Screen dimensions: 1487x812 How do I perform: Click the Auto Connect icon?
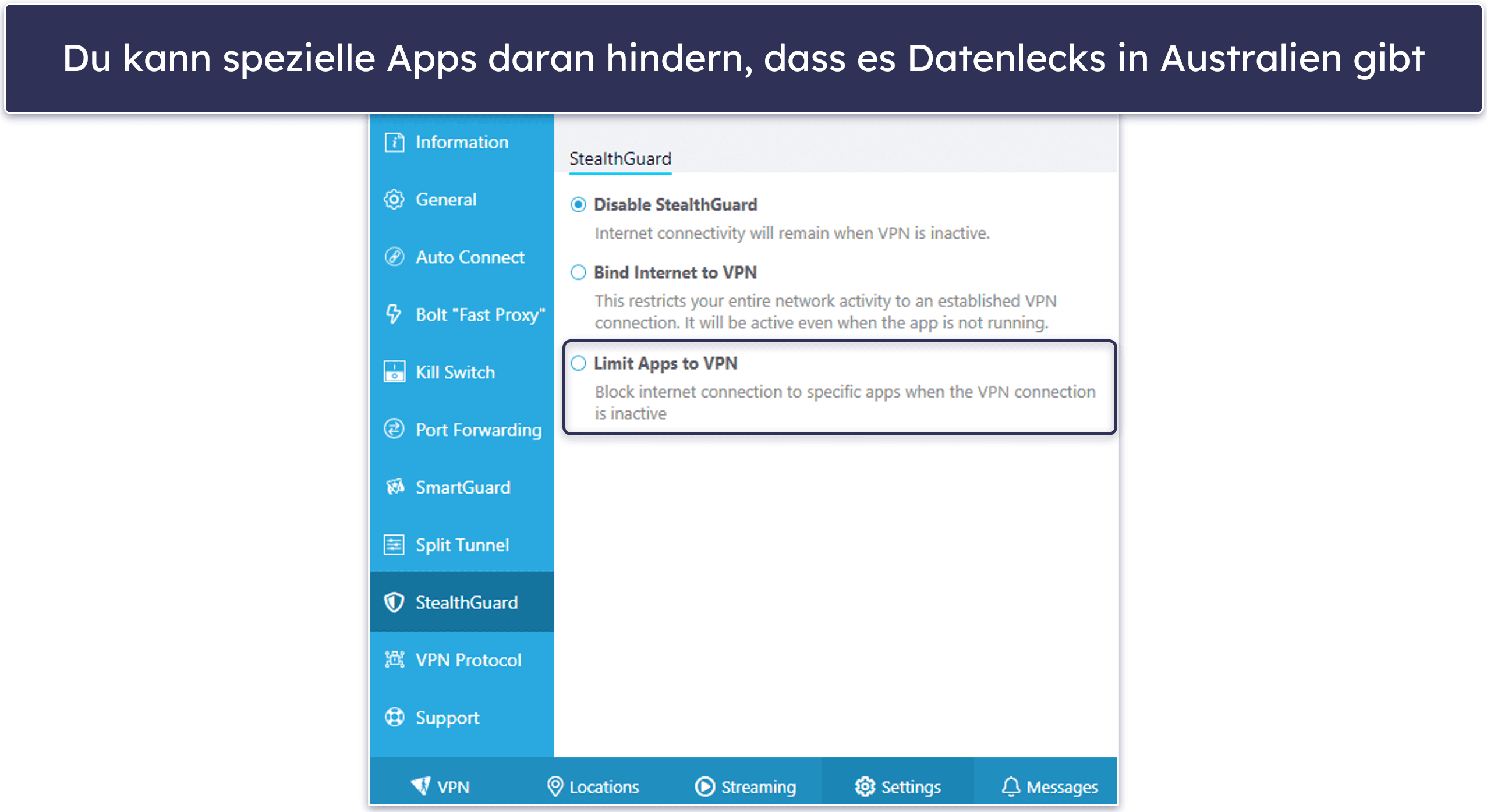coord(394,257)
